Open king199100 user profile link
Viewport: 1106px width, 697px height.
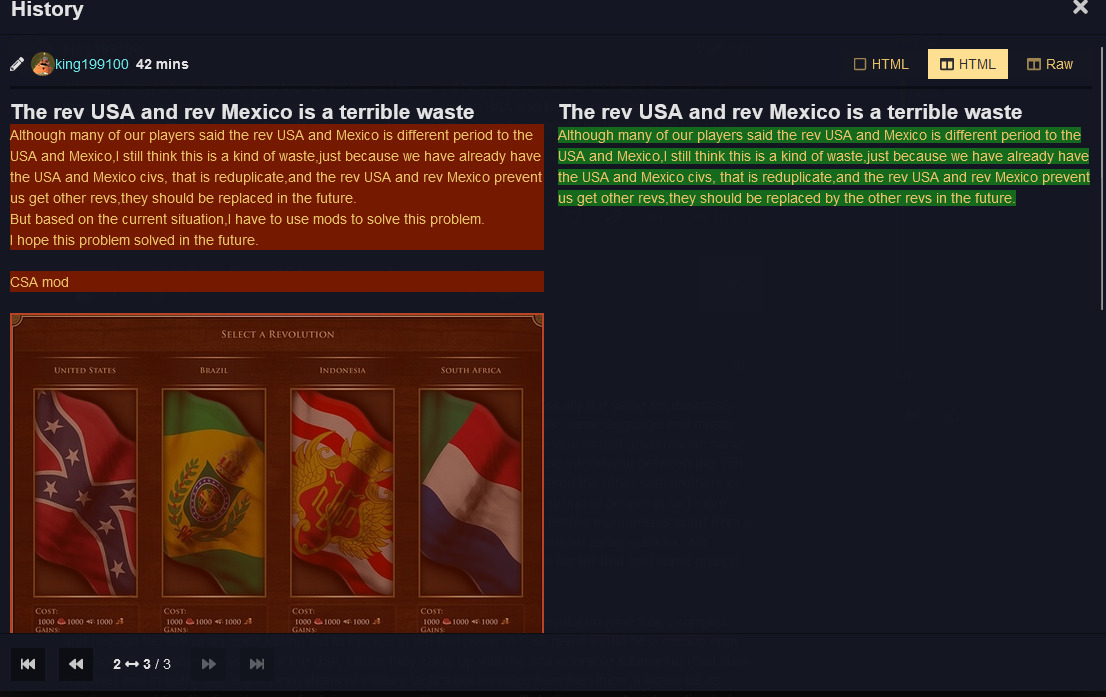coord(92,64)
